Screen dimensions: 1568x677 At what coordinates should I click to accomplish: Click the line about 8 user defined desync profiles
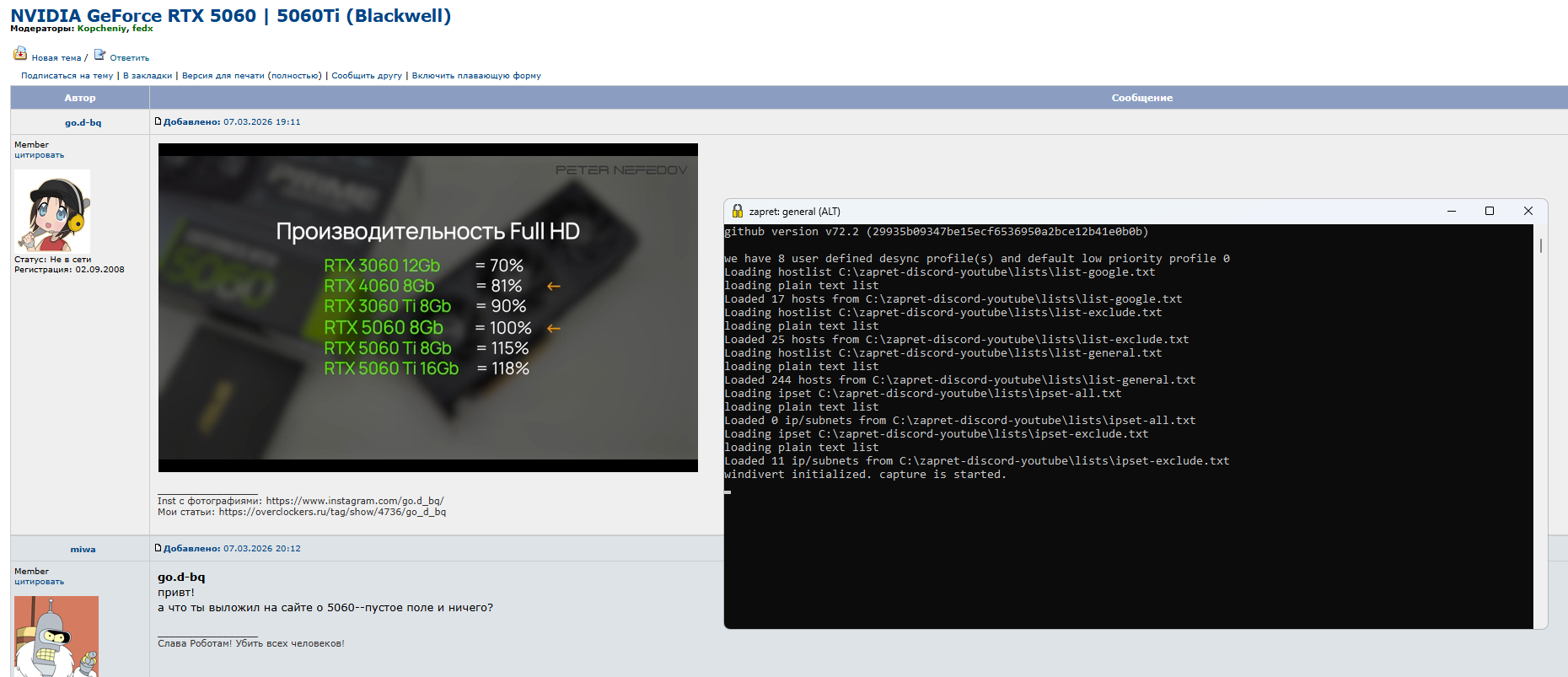[x=977, y=259]
